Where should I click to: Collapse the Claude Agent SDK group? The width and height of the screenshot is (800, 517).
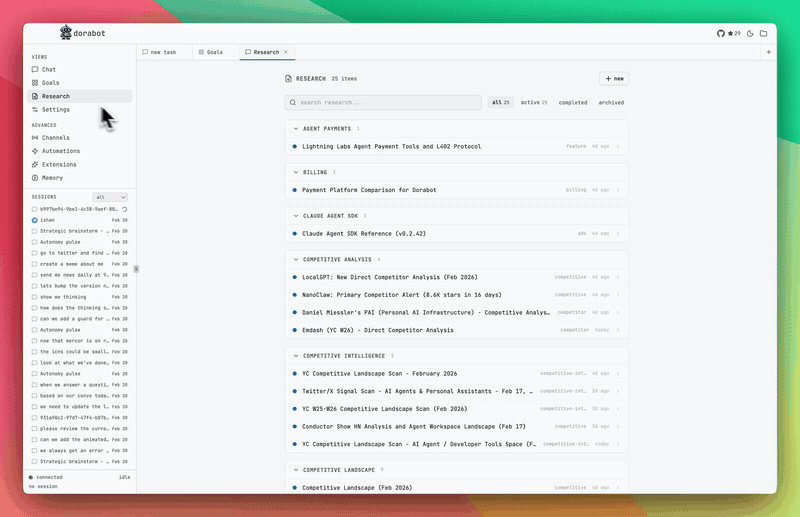(296, 216)
